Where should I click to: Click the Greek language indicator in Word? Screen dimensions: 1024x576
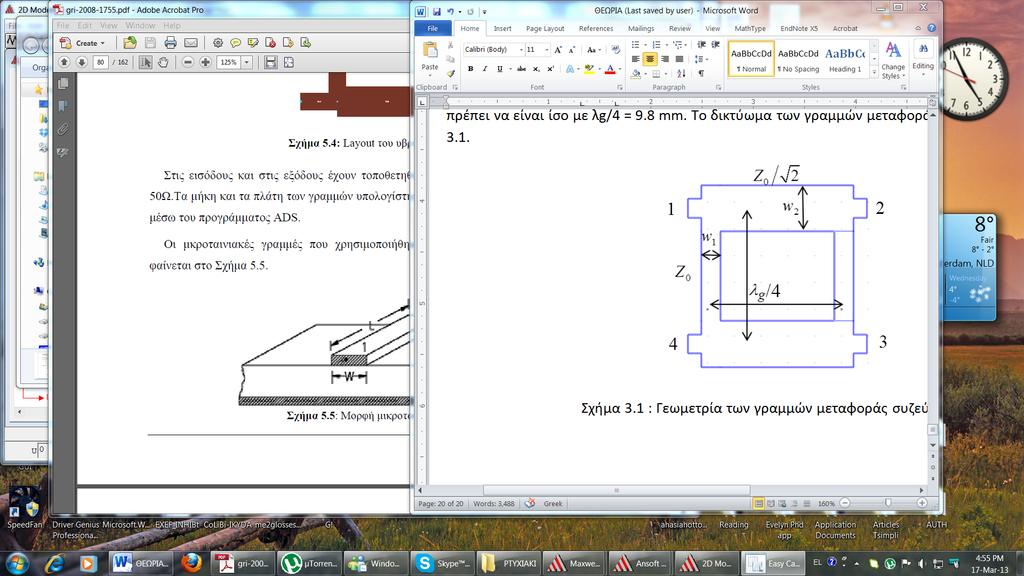click(552, 504)
